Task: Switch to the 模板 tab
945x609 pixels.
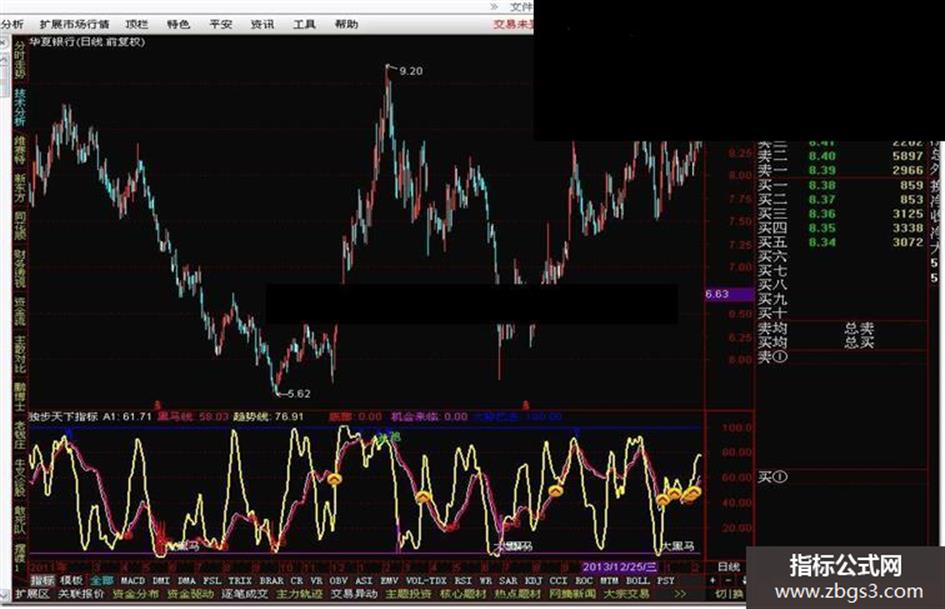Action: (x=72, y=581)
